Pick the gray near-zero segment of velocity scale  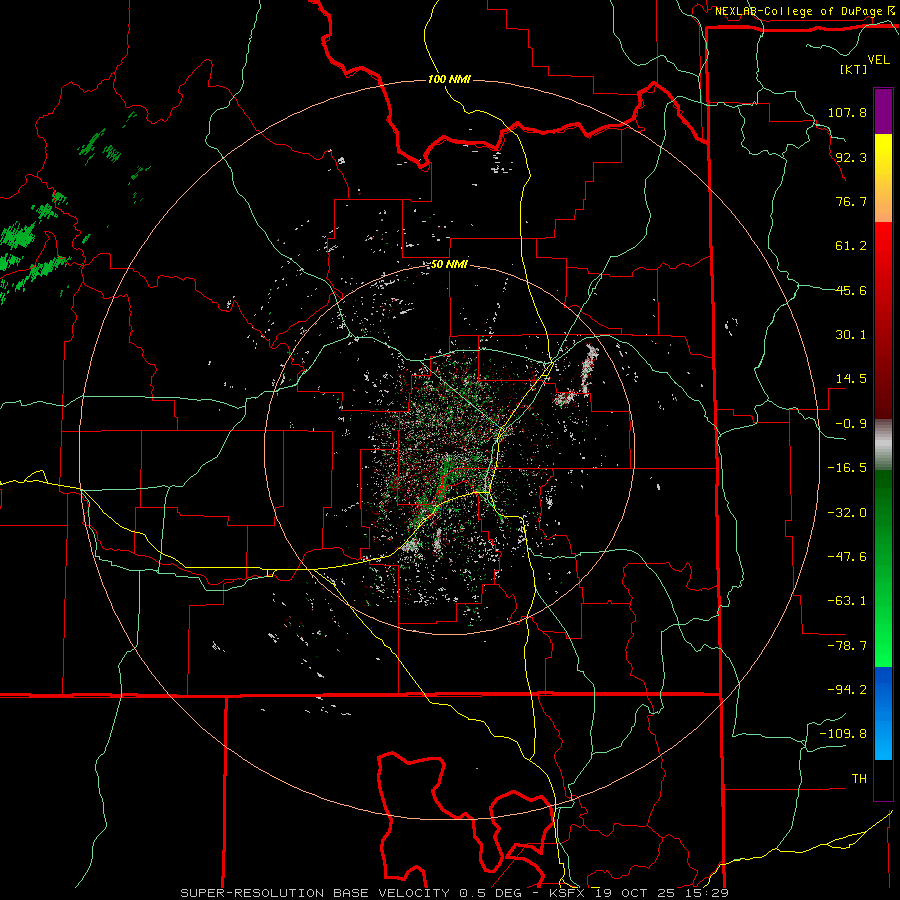883,445
